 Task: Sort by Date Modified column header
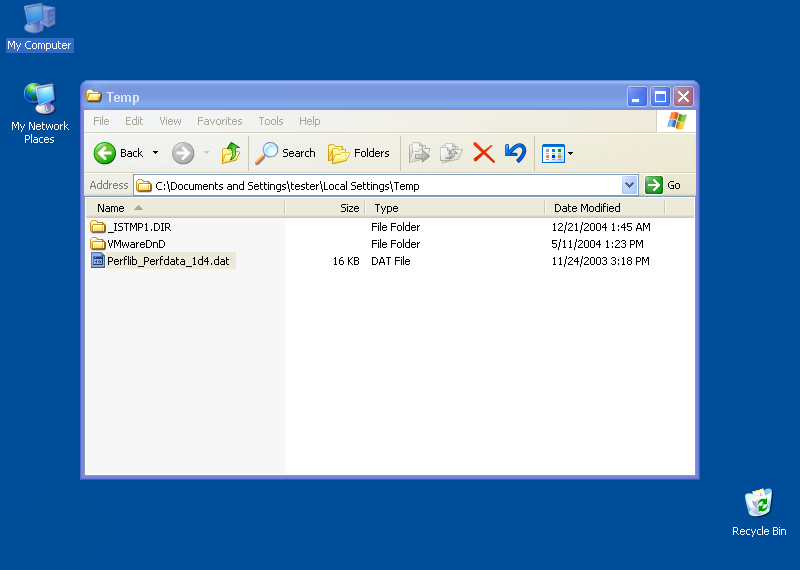point(587,208)
